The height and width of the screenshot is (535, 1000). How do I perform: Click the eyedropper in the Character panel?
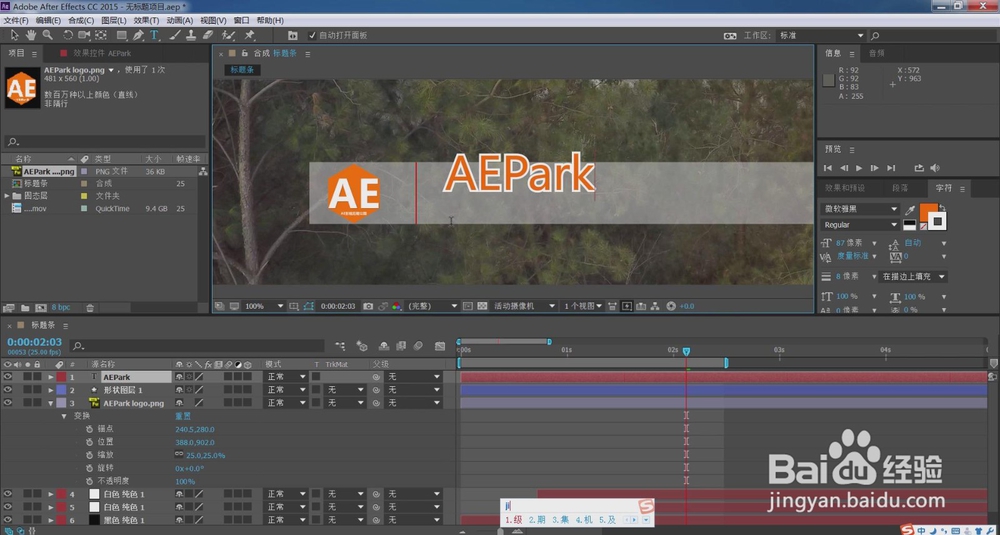tap(911, 210)
